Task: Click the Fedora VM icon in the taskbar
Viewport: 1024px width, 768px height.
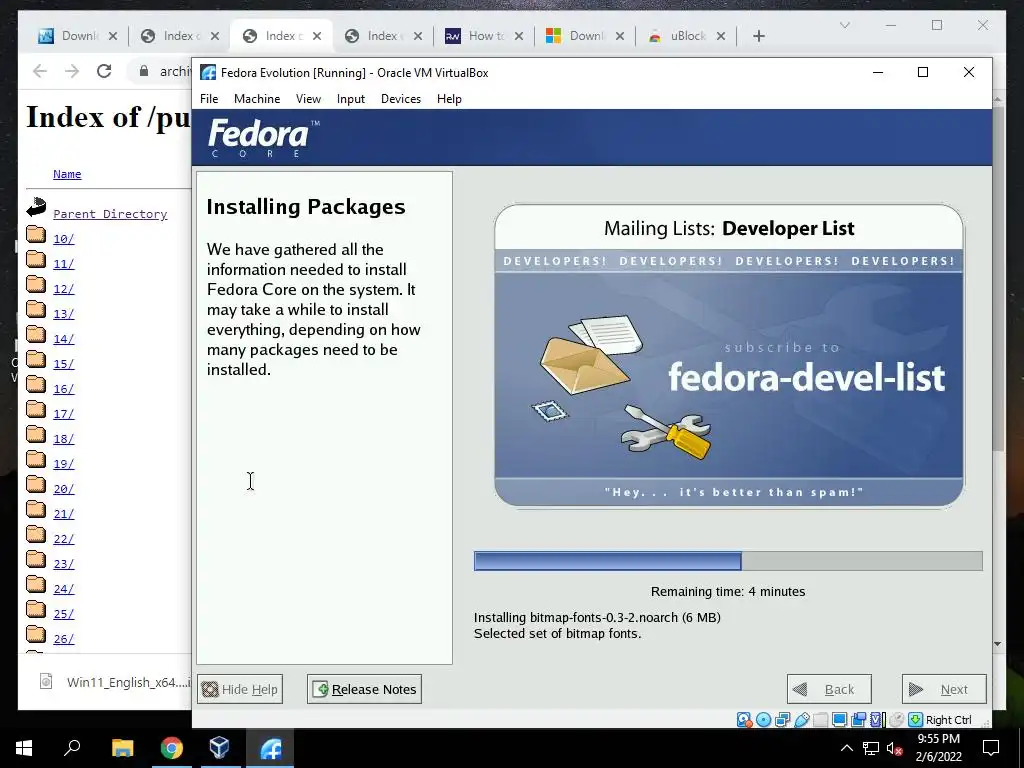Action: point(270,748)
